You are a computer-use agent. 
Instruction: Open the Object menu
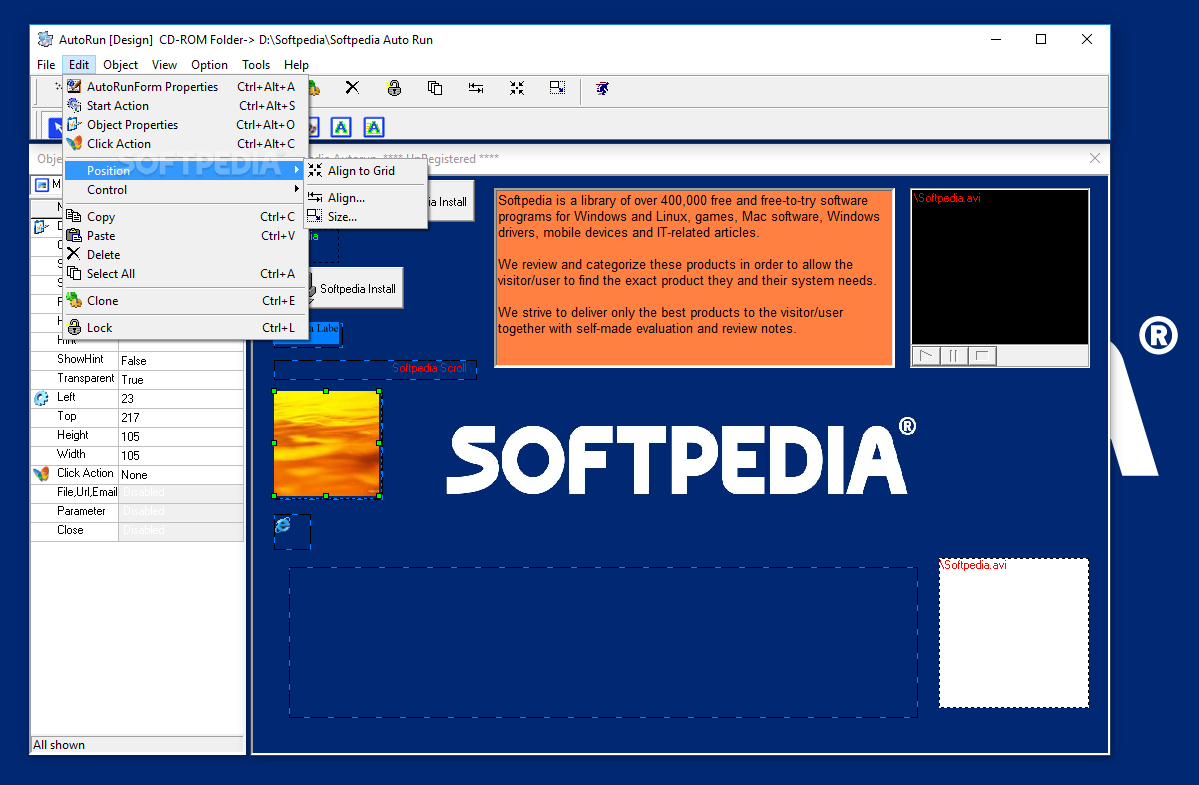120,65
